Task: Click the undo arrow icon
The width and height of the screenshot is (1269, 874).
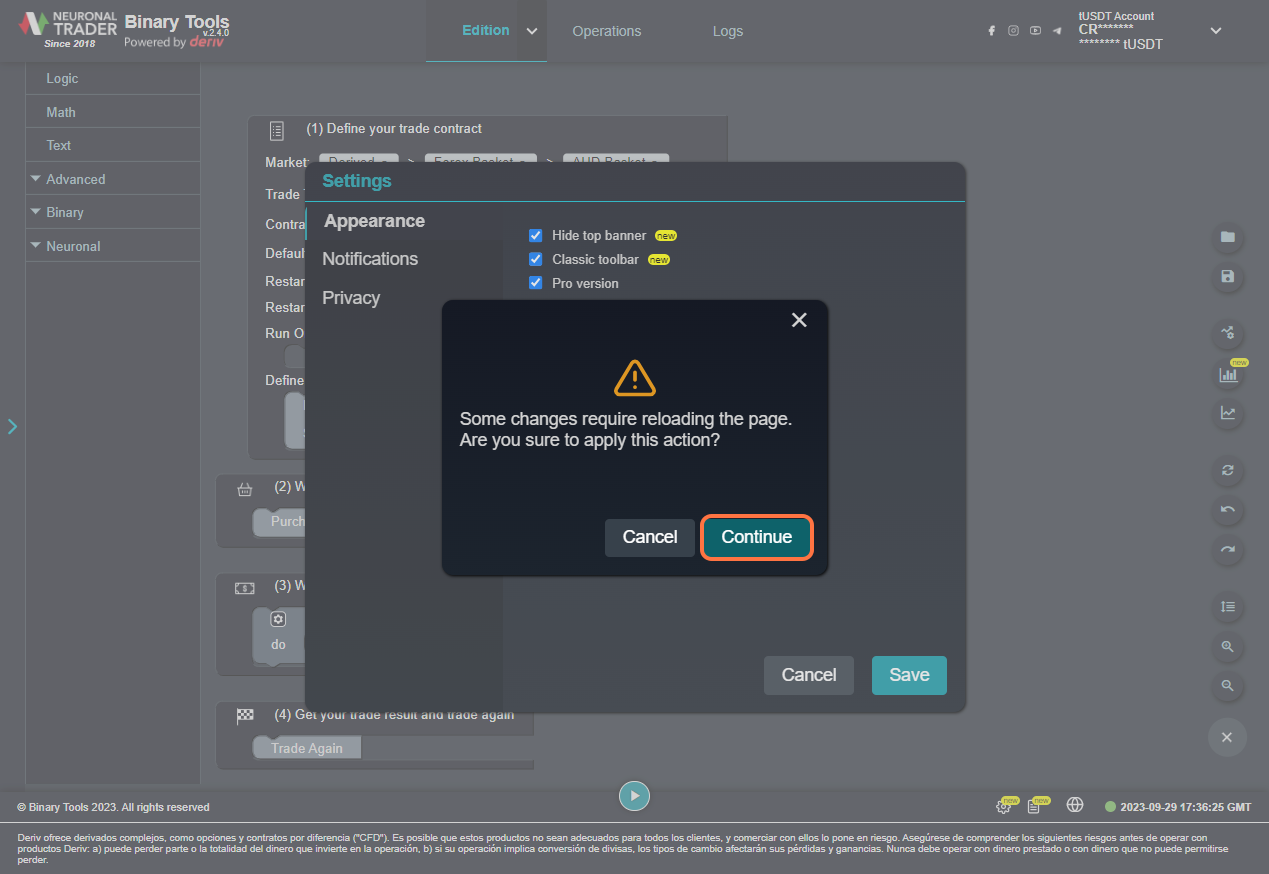Action: coord(1227,510)
